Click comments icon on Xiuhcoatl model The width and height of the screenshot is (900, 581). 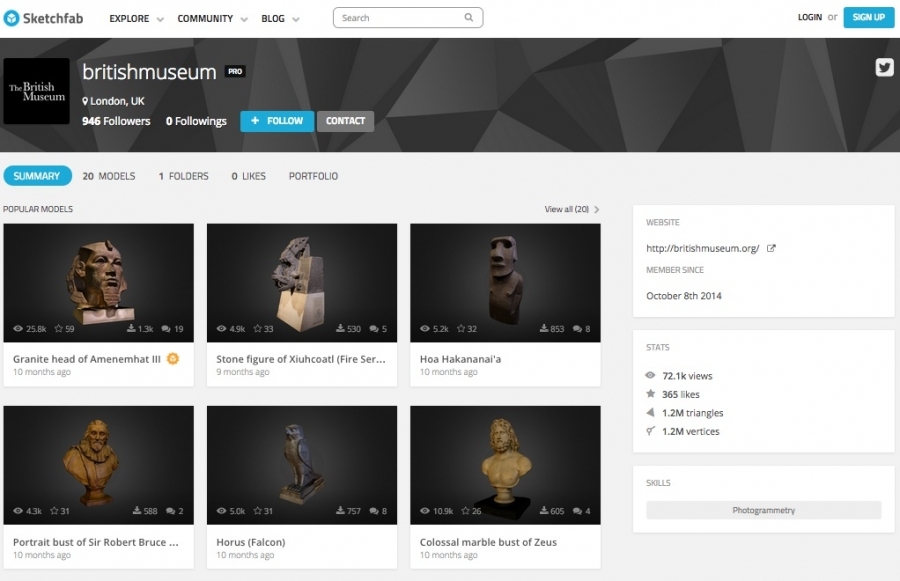pos(374,329)
